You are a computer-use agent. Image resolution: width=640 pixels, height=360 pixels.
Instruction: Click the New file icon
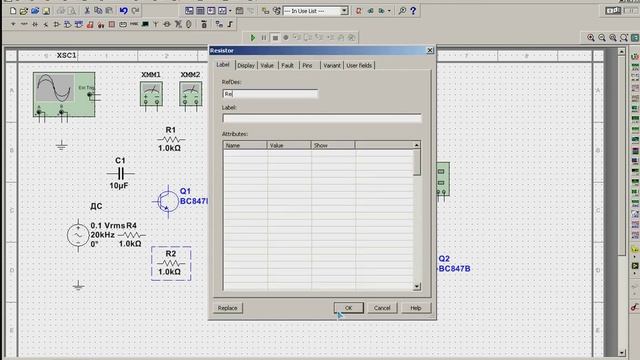tap(13, 11)
